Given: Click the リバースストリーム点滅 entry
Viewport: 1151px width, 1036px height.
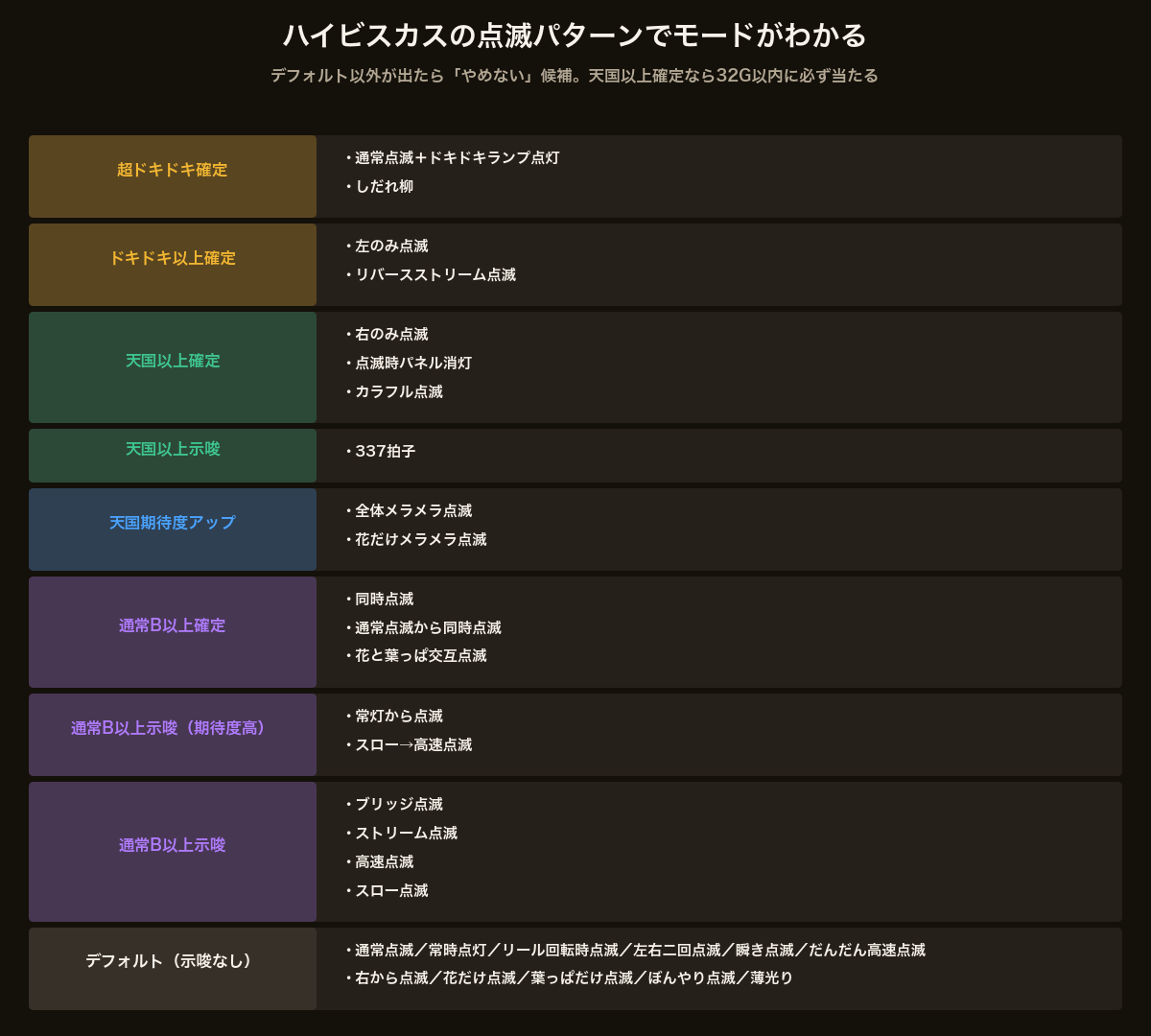Looking at the screenshot, I should pyautogui.click(x=431, y=275).
